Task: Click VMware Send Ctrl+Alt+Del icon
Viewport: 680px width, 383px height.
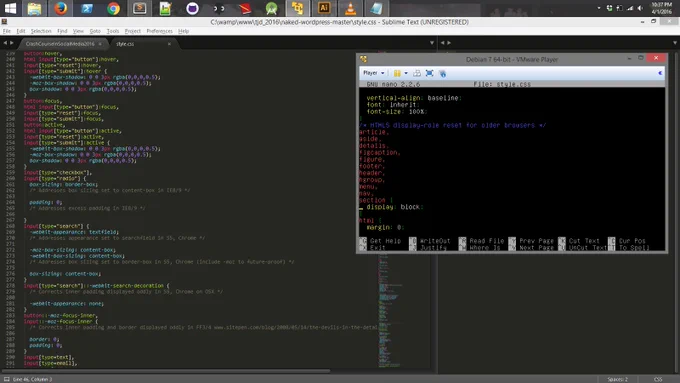Action: coord(417,73)
